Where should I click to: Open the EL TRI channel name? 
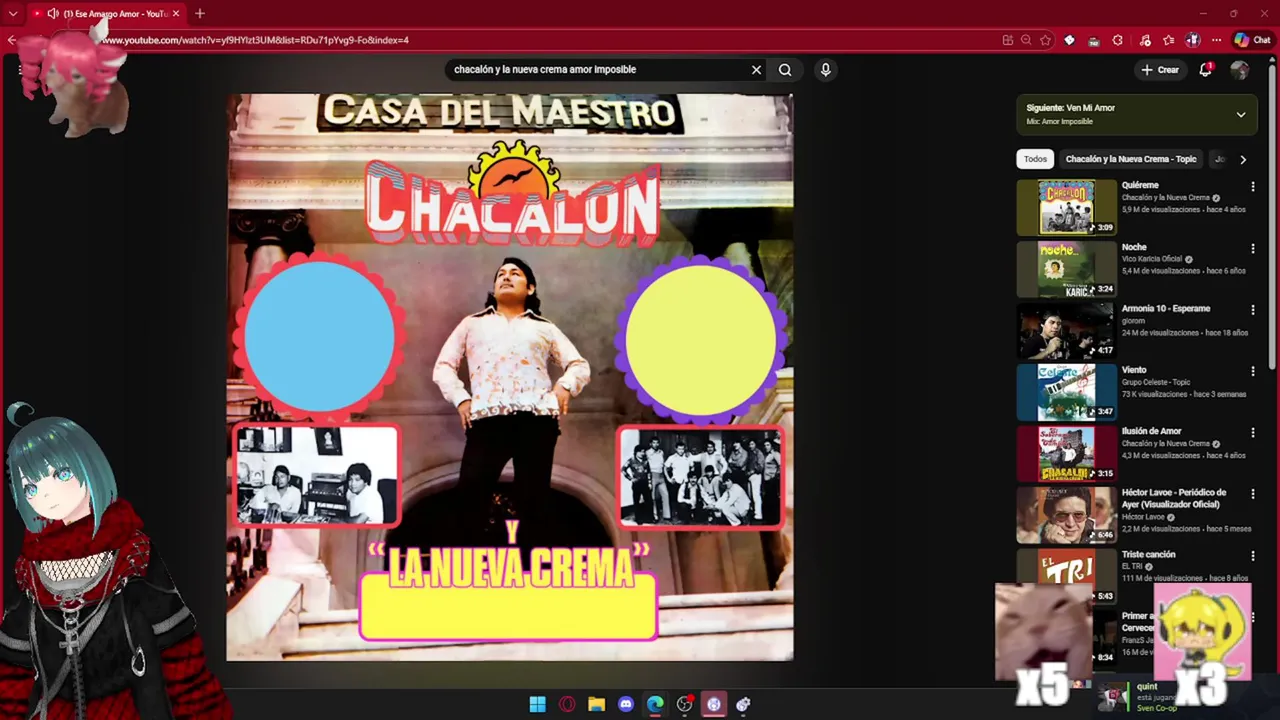pyautogui.click(x=1132, y=566)
